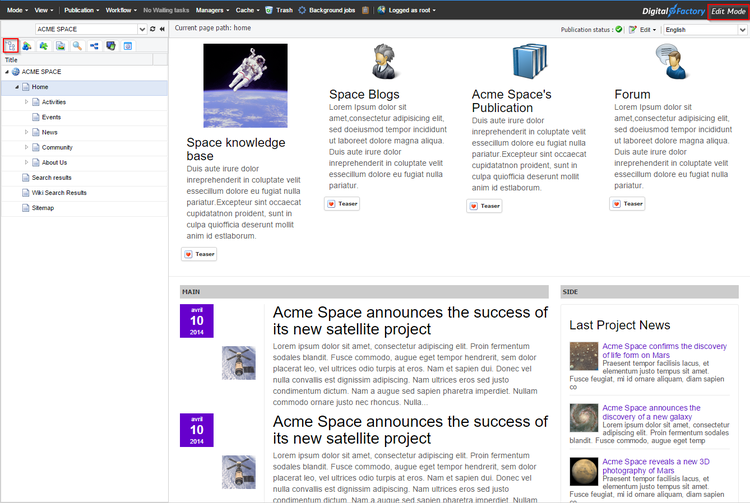This screenshot has width=750, height=503.
Task: Open the Mode menu
Action: 17,10
